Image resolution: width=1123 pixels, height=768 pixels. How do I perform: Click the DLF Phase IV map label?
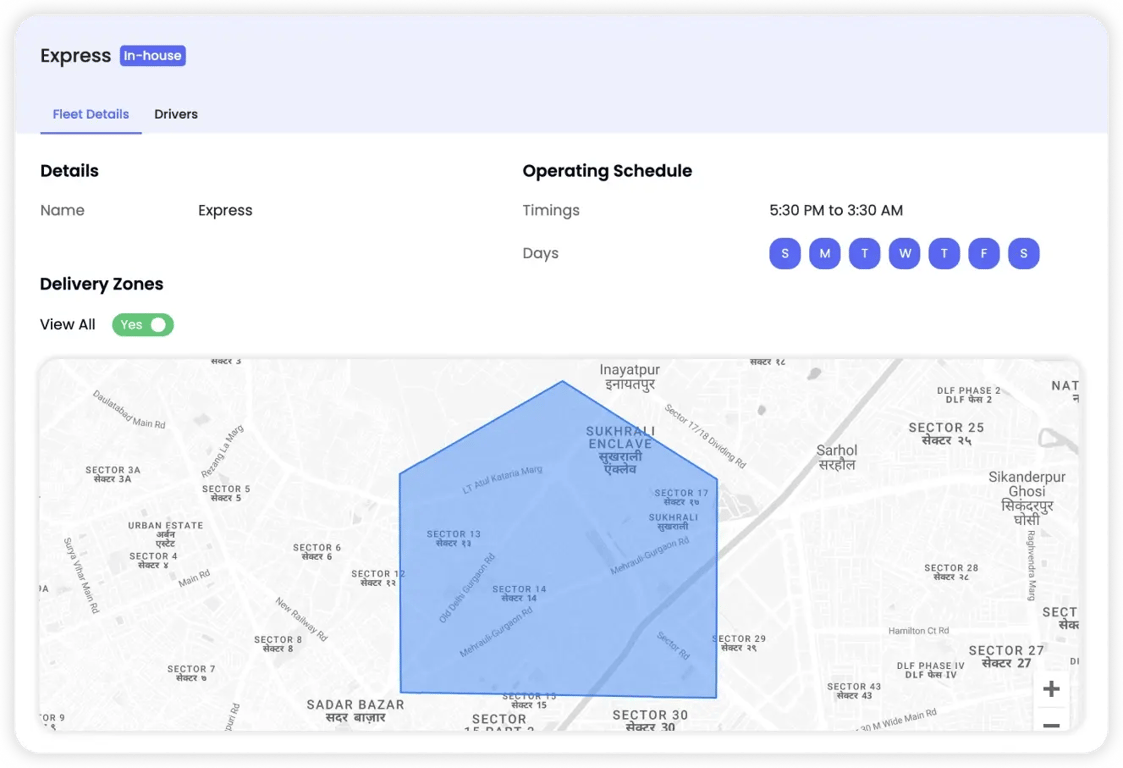click(x=930, y=670)
